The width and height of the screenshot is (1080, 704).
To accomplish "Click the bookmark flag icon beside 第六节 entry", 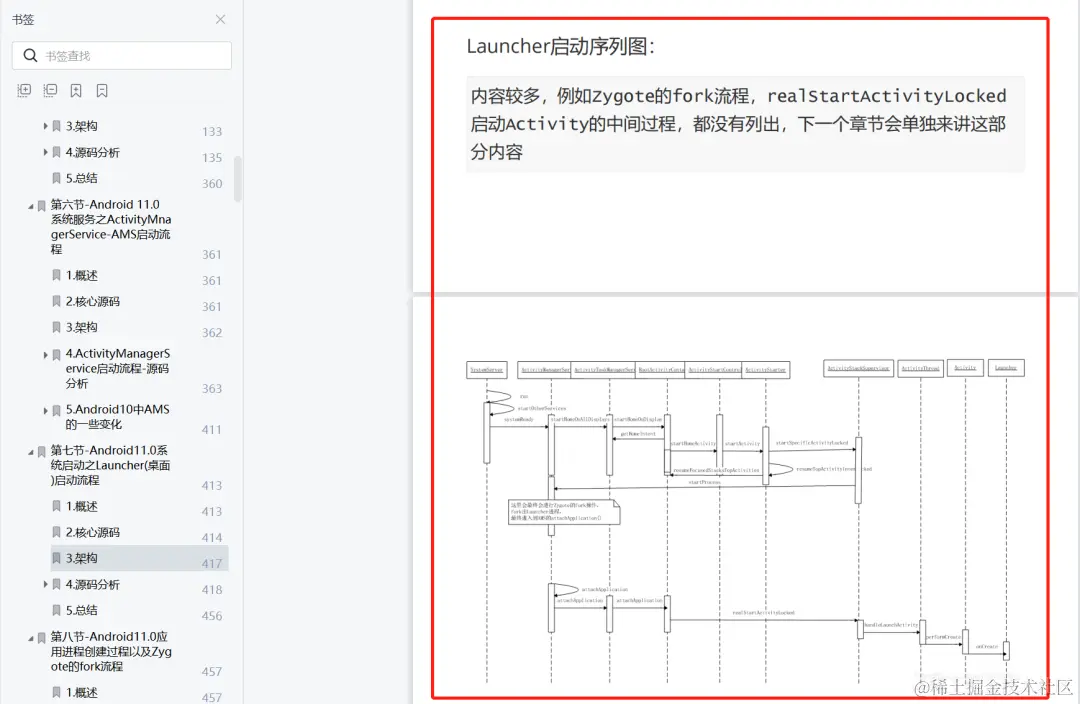I will pyautogui.click(x=39, y=205).
